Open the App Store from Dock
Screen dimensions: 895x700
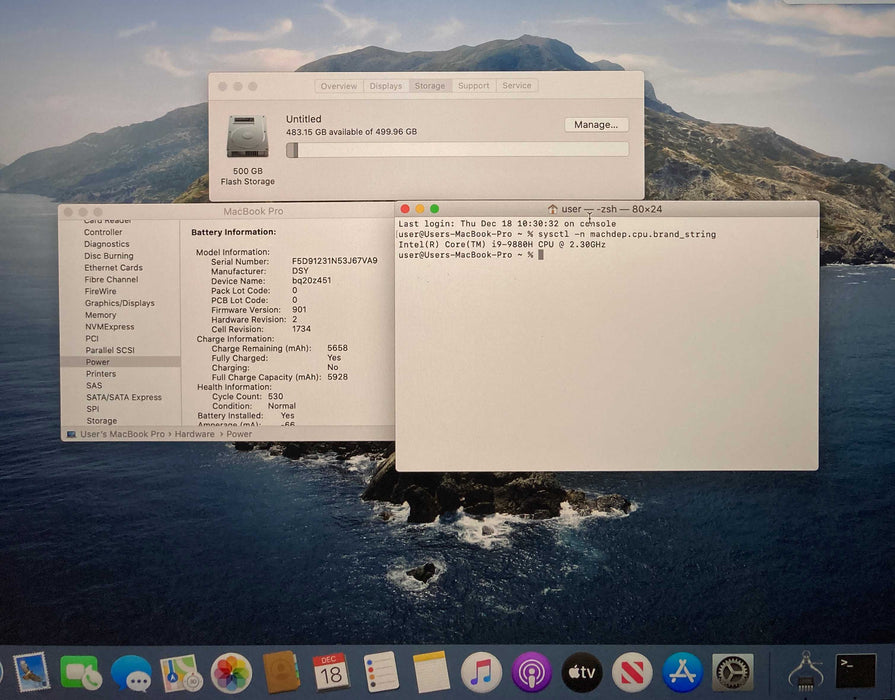click(x=682, y=672)
